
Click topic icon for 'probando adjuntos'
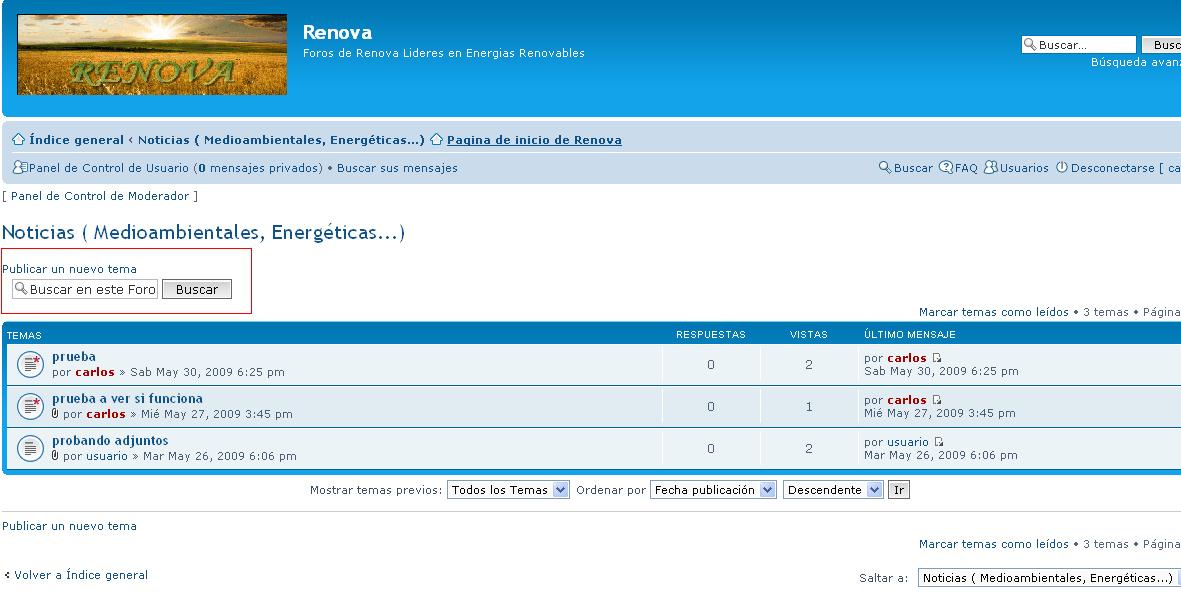pos(30,448)
